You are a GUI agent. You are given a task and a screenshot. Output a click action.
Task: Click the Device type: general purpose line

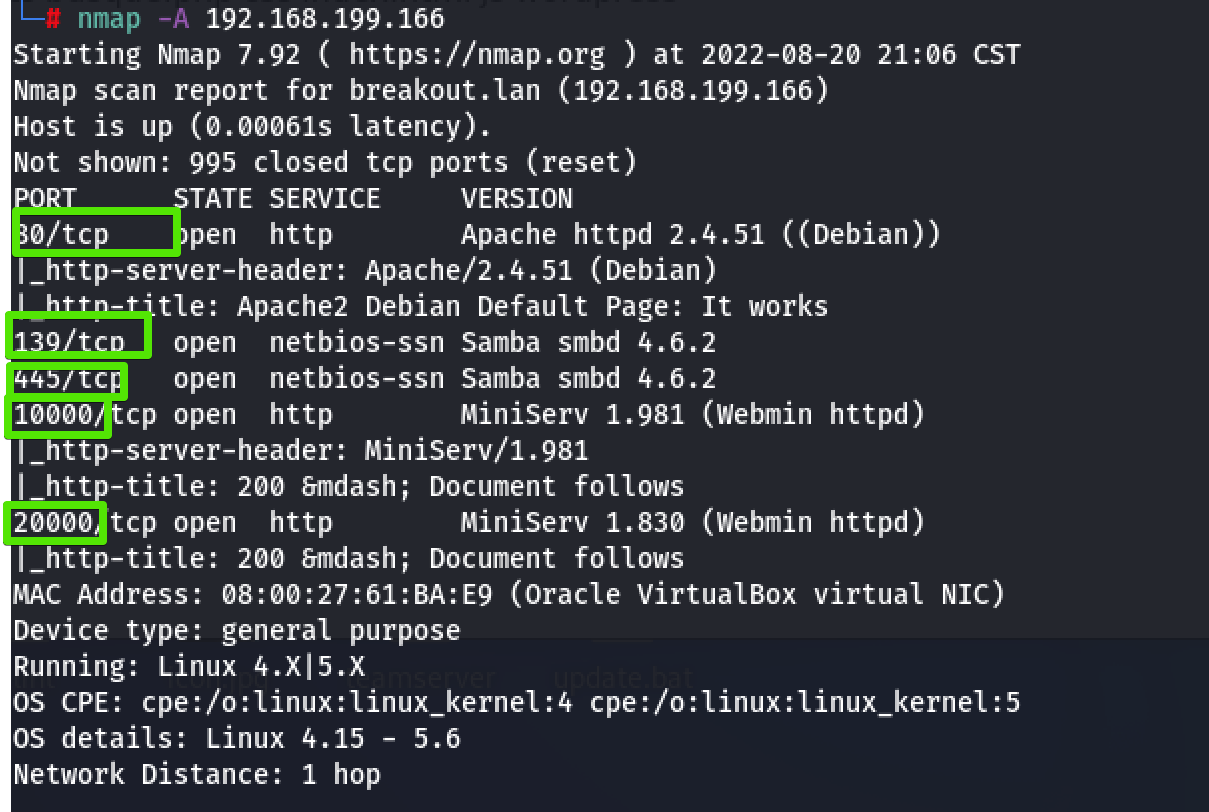click(x=236, y=631)
